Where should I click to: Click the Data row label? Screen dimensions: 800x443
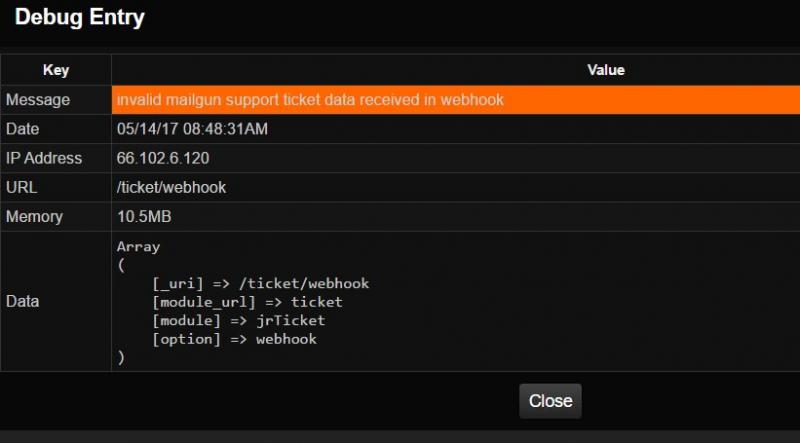[23, 301]
